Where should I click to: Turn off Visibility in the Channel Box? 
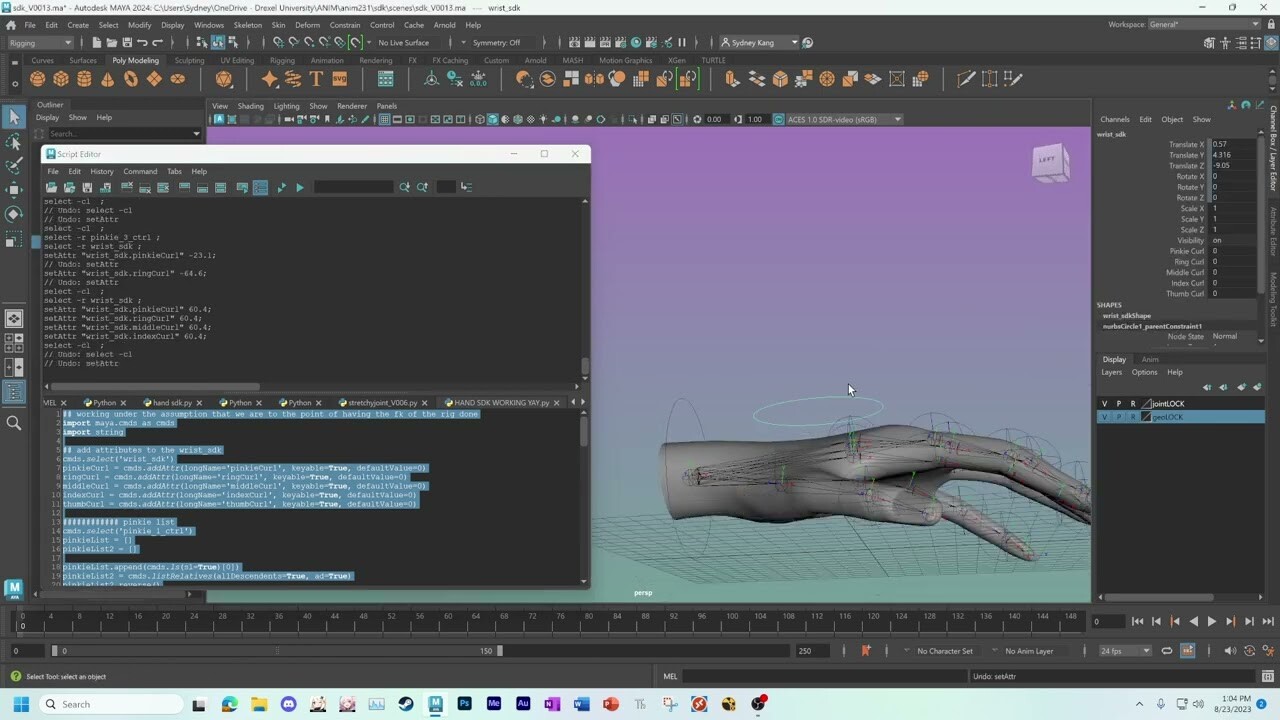pos(1215,240)
